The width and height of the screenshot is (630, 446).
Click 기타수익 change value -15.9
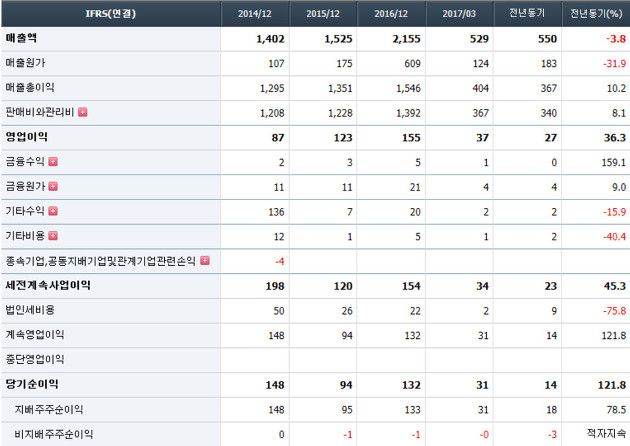(x=614, y=212)
